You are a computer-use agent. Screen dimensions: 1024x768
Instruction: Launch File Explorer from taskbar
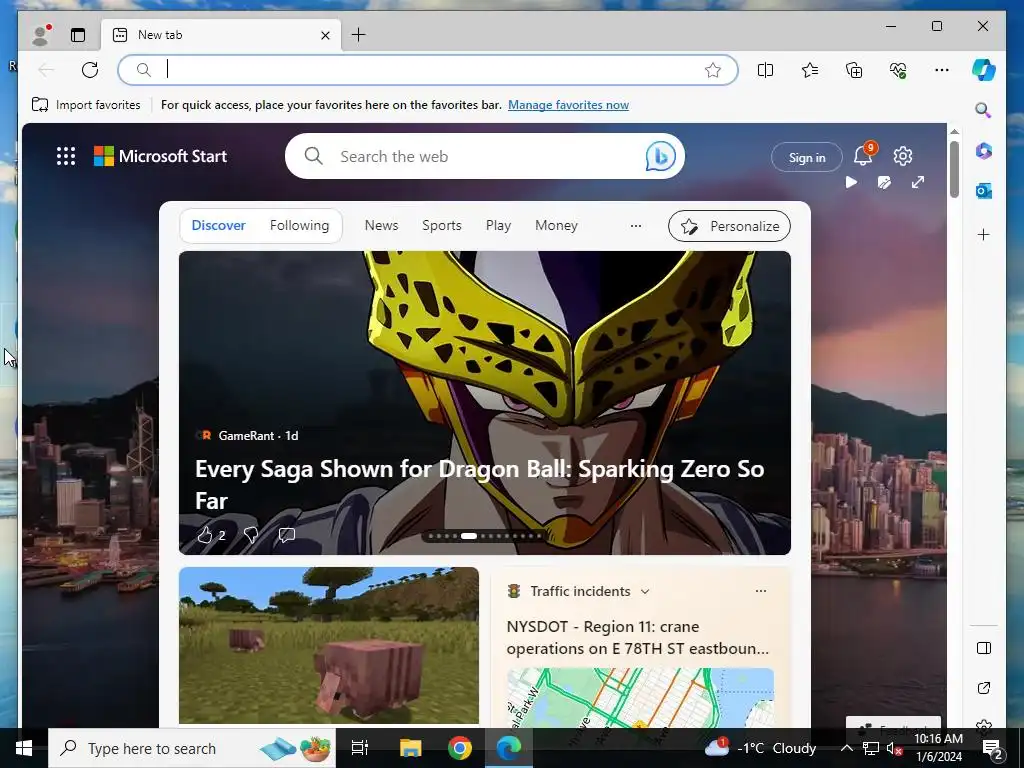[411, 748]
